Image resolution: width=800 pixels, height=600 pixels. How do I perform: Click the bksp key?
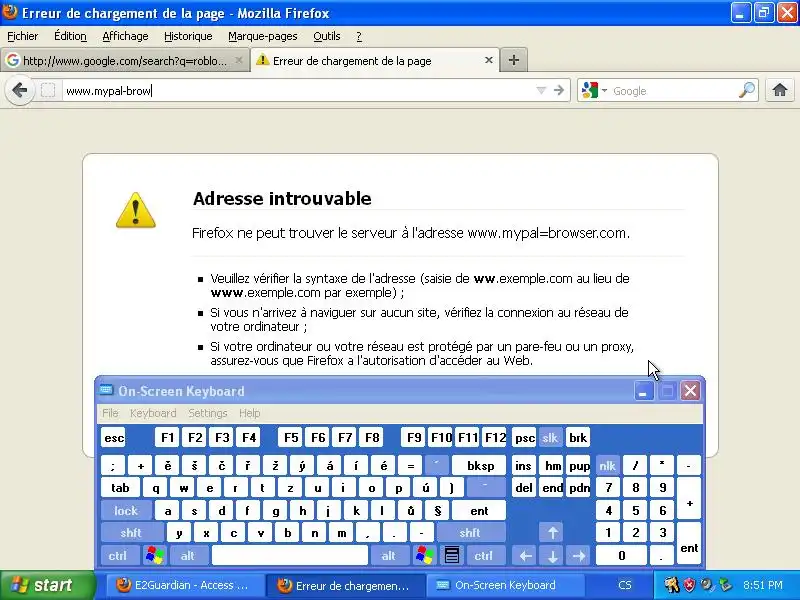pos(480,465)
